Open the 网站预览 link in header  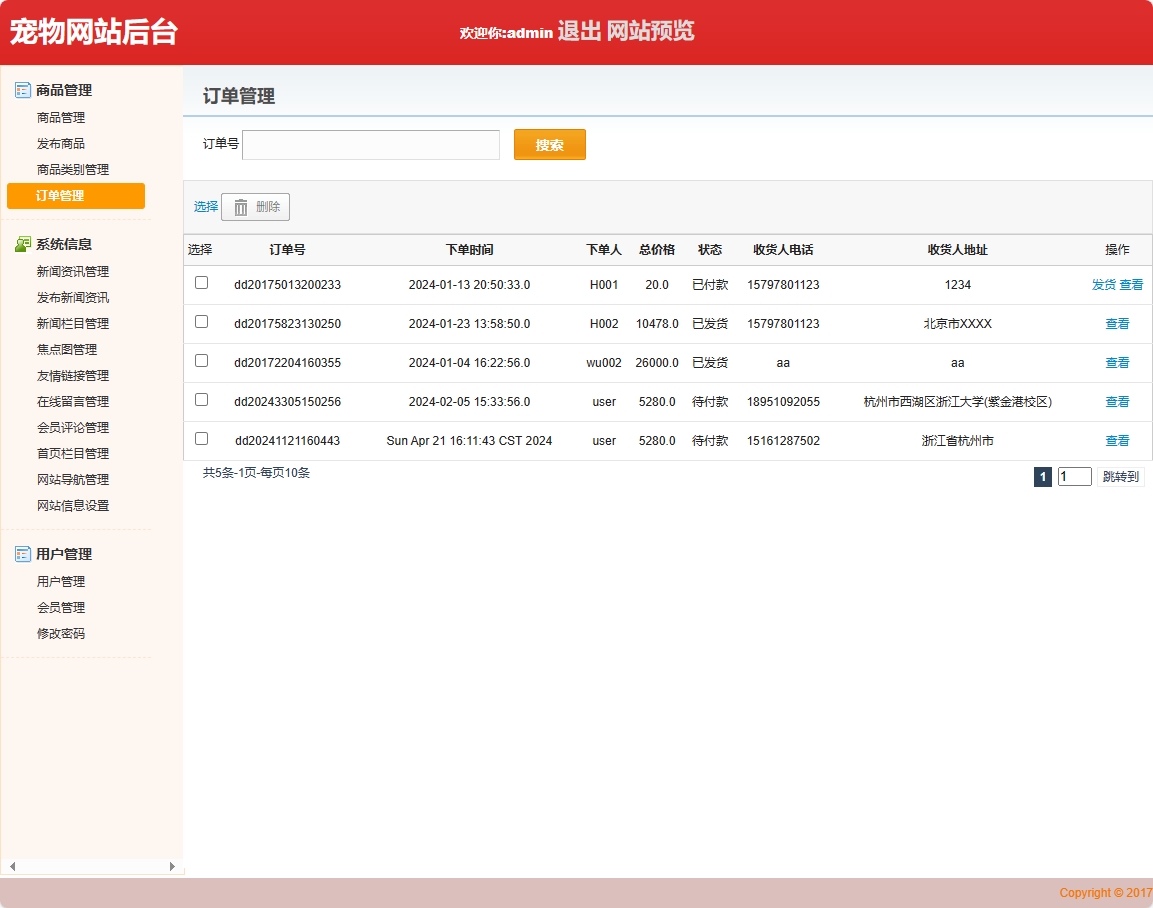tap(650, 31)
